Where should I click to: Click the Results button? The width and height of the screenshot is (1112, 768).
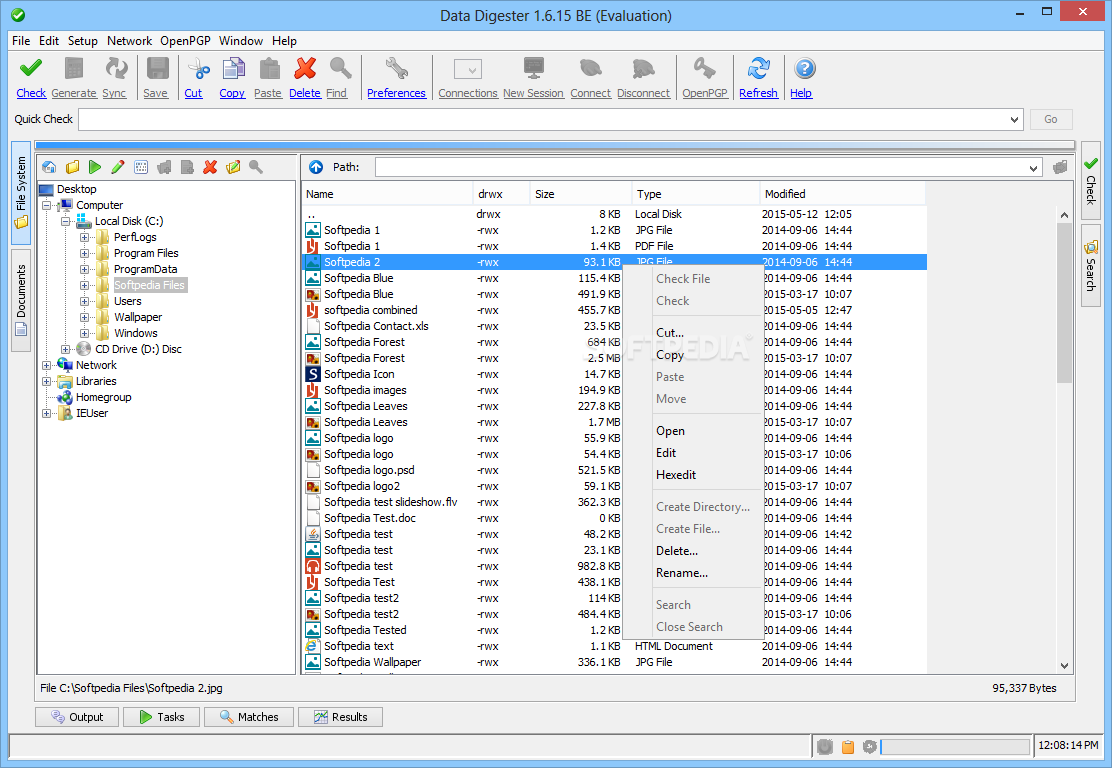340,717
